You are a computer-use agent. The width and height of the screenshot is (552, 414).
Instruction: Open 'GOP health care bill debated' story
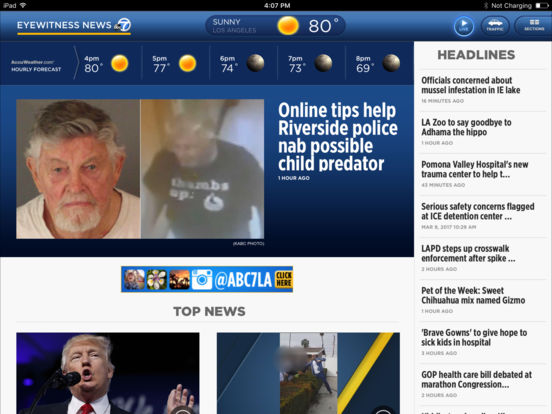point(476,380)
